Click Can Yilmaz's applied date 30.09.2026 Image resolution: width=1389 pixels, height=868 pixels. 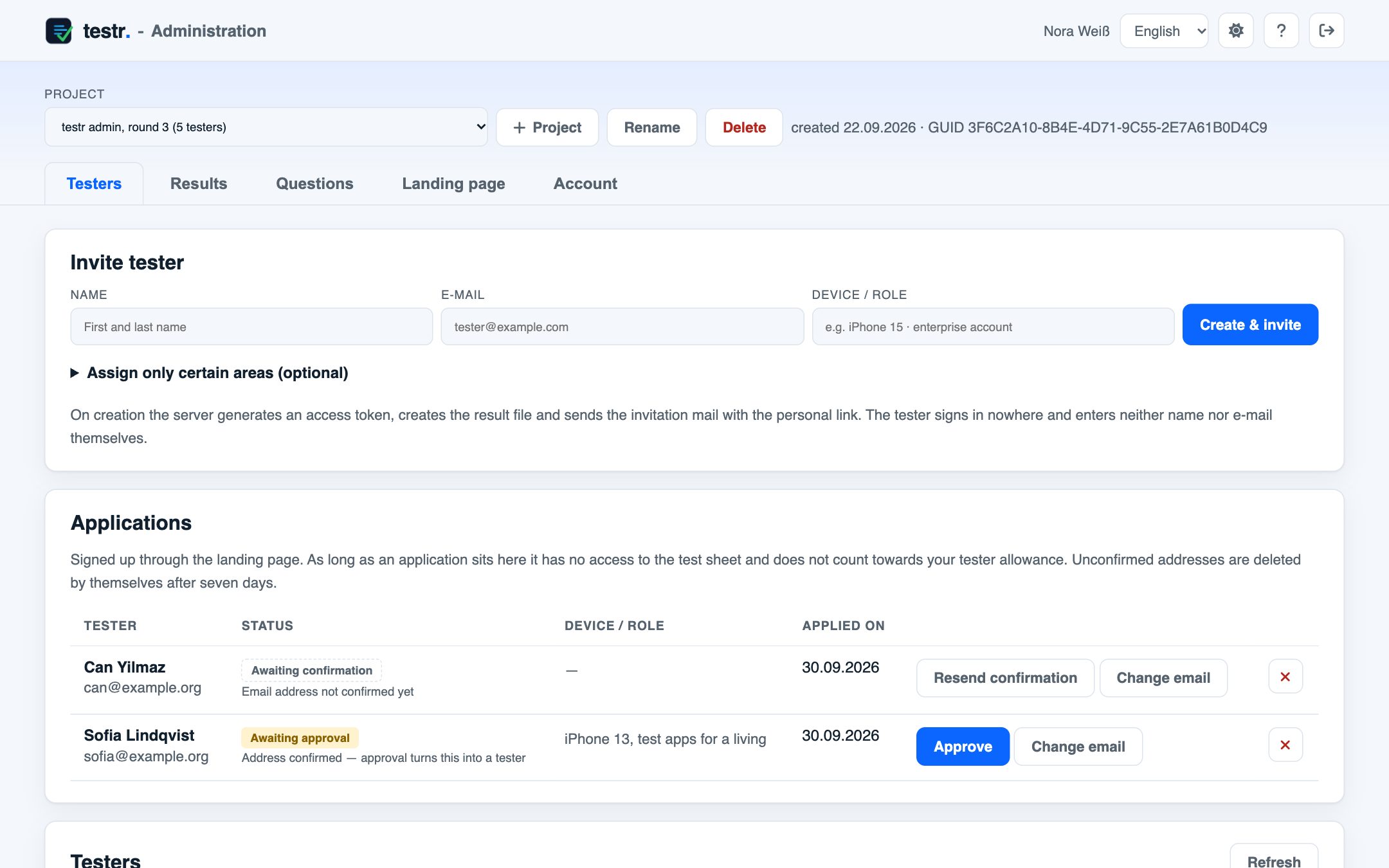click(840, 667)
